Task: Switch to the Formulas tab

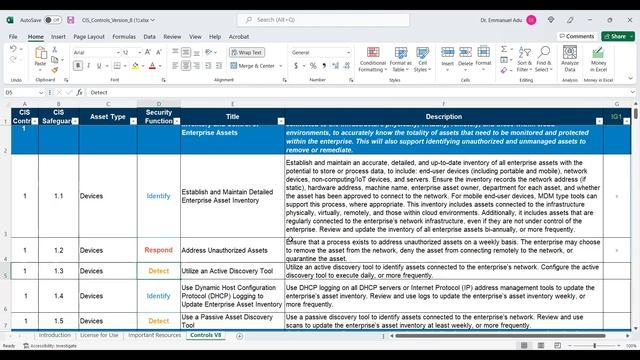Action: (124, 37)
